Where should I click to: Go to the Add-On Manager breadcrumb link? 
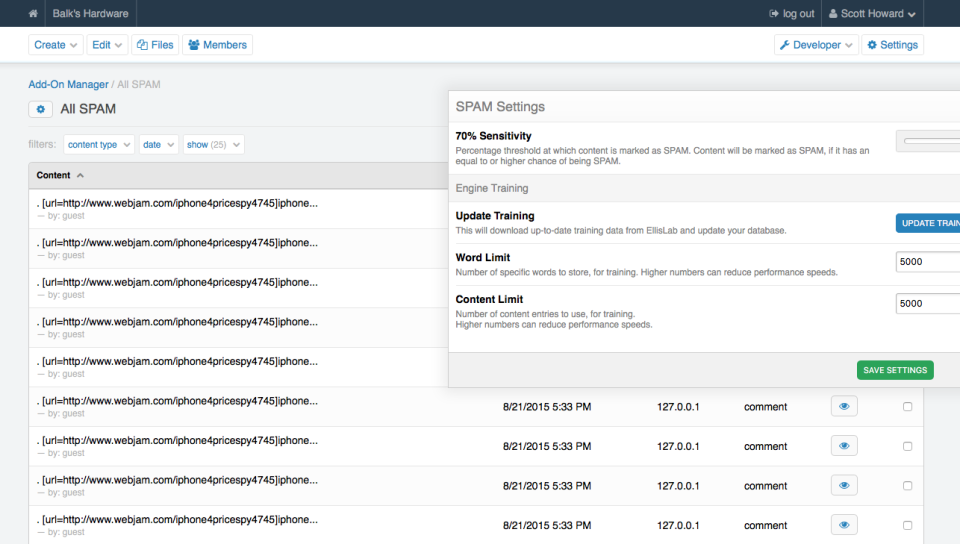coord(68,85)
